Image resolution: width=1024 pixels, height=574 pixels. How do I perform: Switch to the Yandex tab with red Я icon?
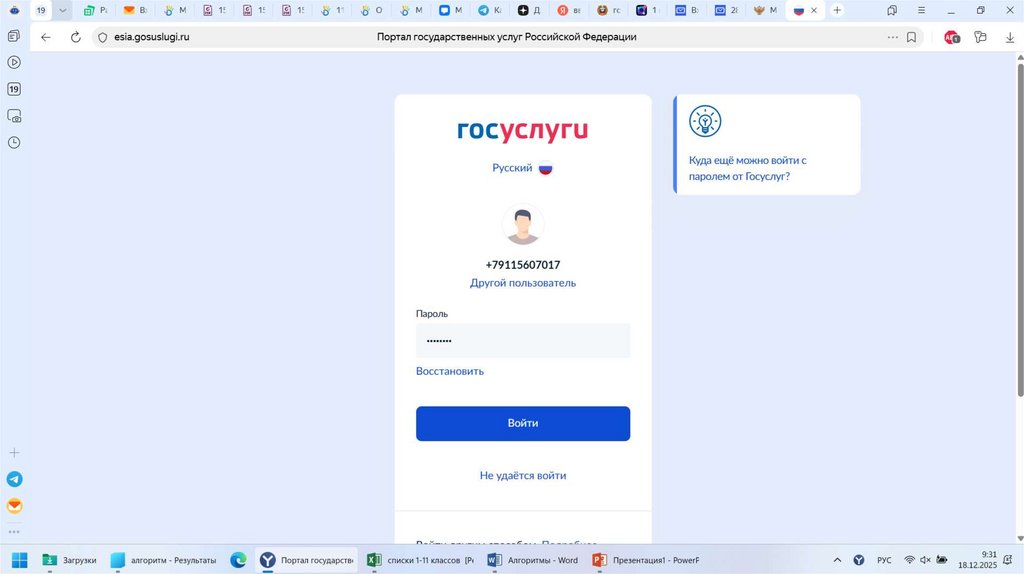[568, 10]
